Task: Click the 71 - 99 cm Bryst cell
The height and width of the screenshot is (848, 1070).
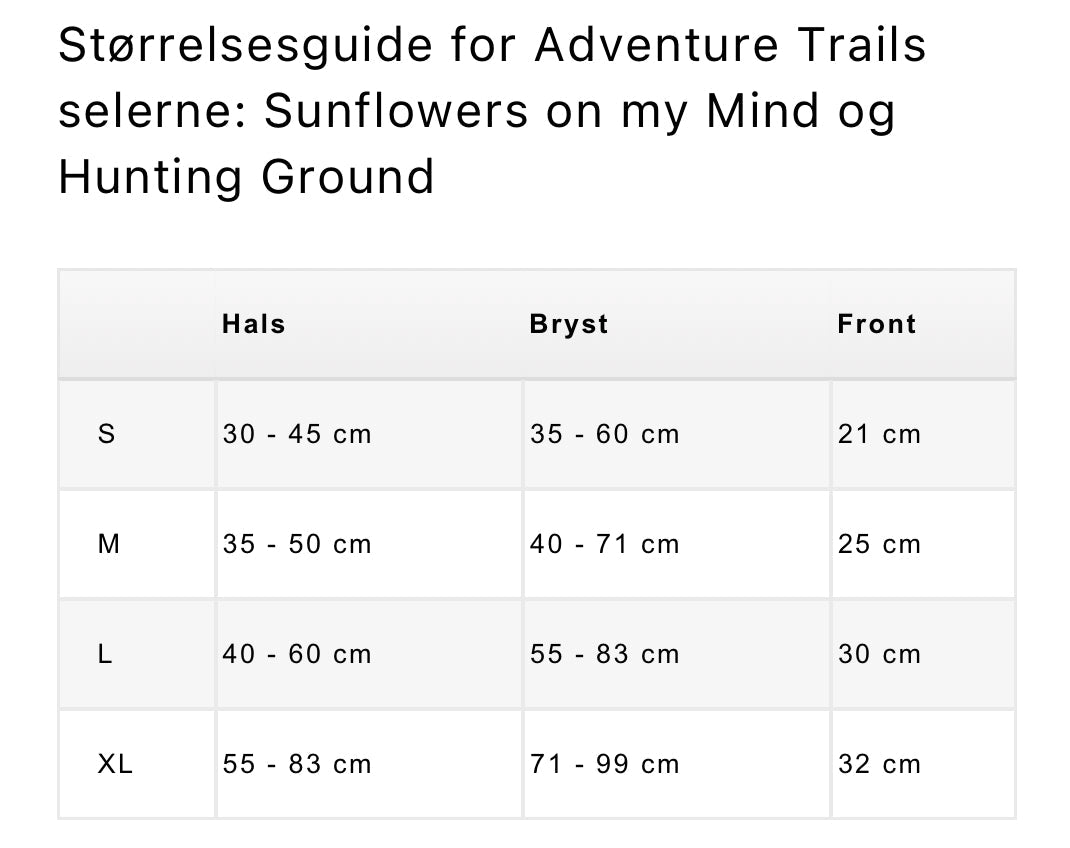Action: pos(605,764)
